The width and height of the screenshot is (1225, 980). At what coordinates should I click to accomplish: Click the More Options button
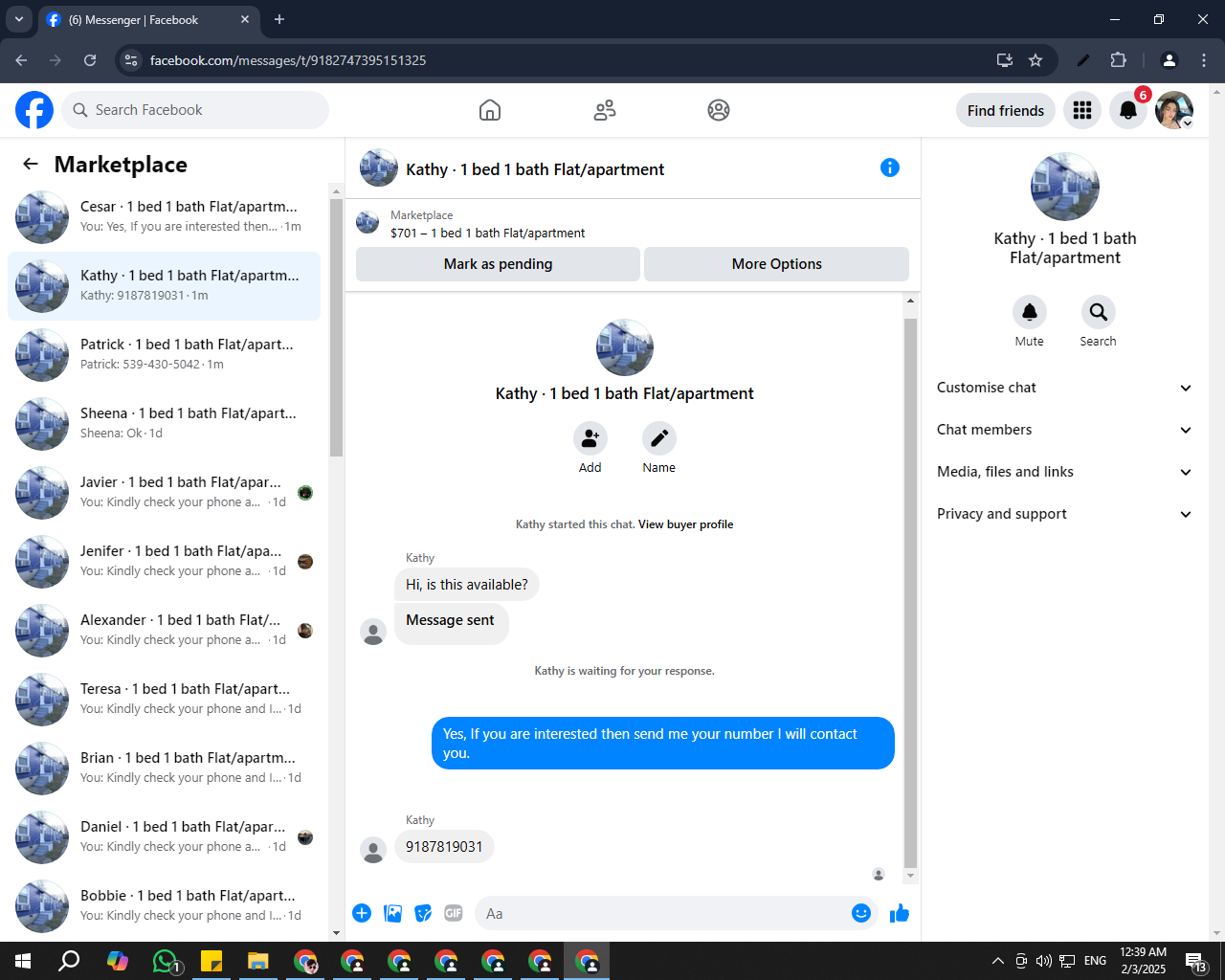coord(776,264)
